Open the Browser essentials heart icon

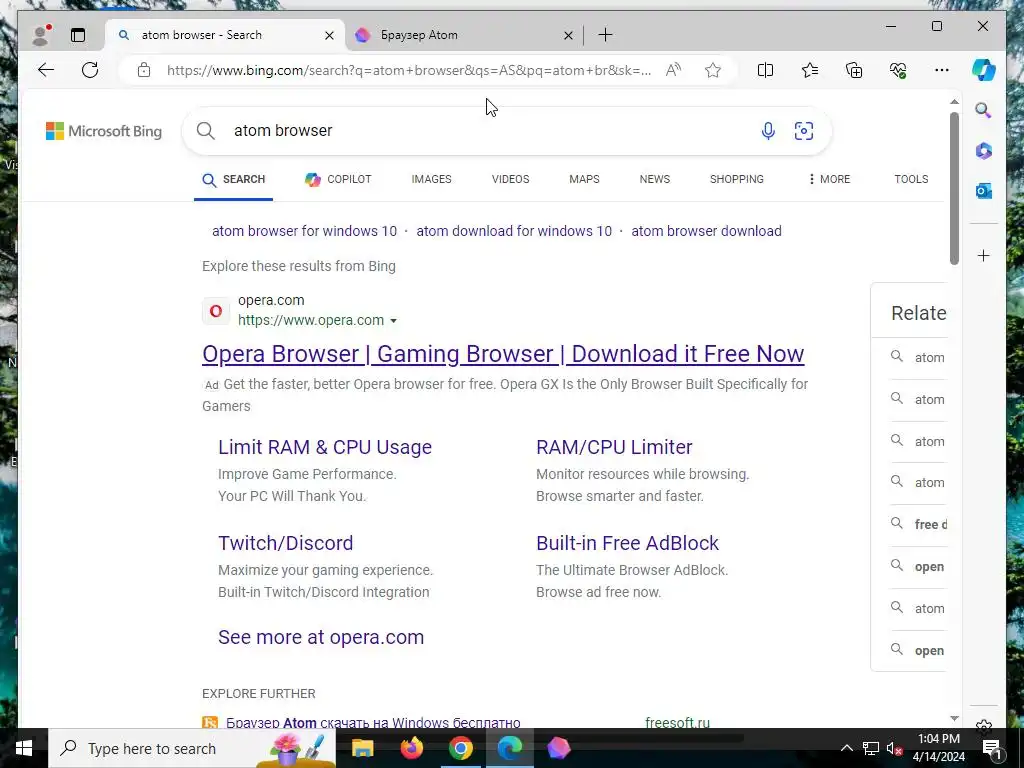[898, 70]
